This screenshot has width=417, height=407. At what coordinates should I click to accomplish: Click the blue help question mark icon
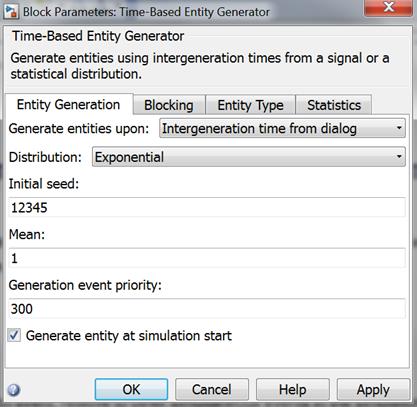14,389
